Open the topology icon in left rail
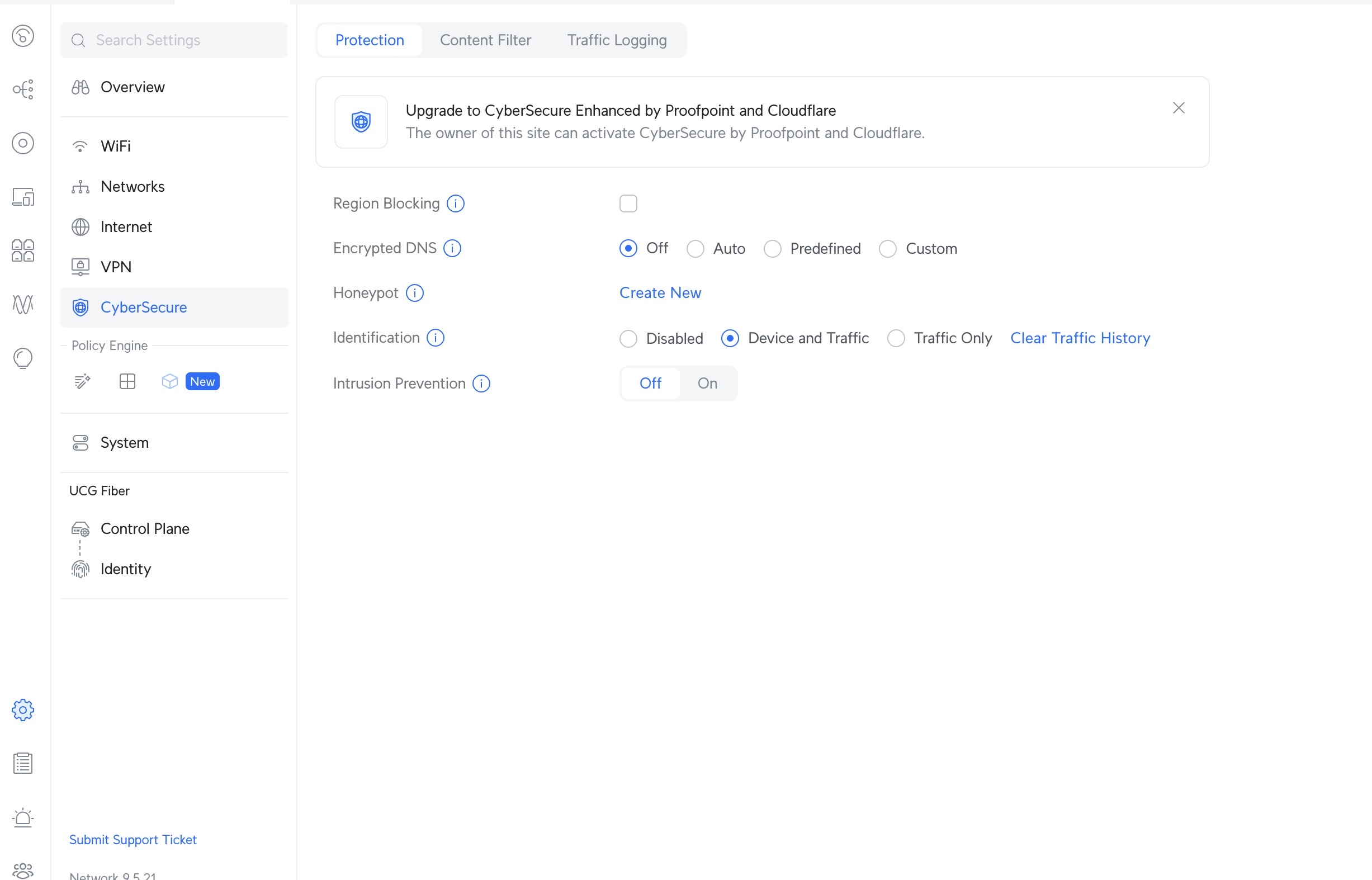1372x880 pixels. 23,89
